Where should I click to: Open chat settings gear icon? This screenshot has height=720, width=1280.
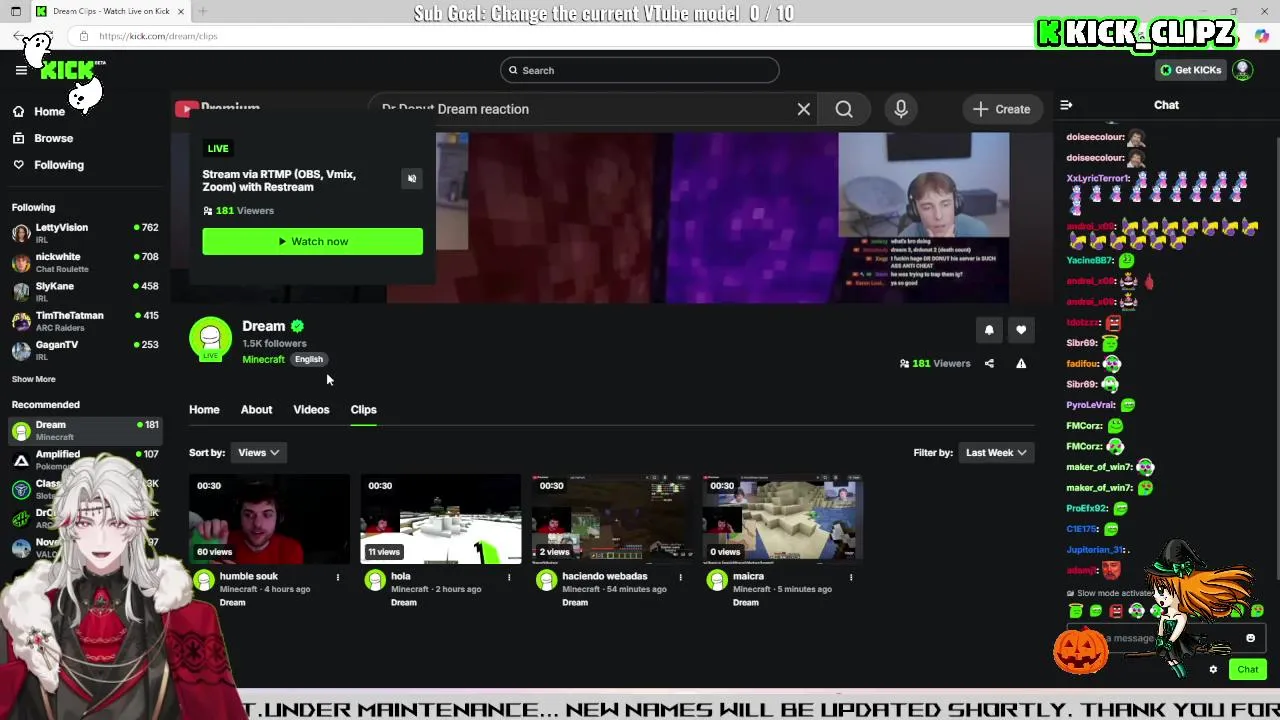(1213, 670)
